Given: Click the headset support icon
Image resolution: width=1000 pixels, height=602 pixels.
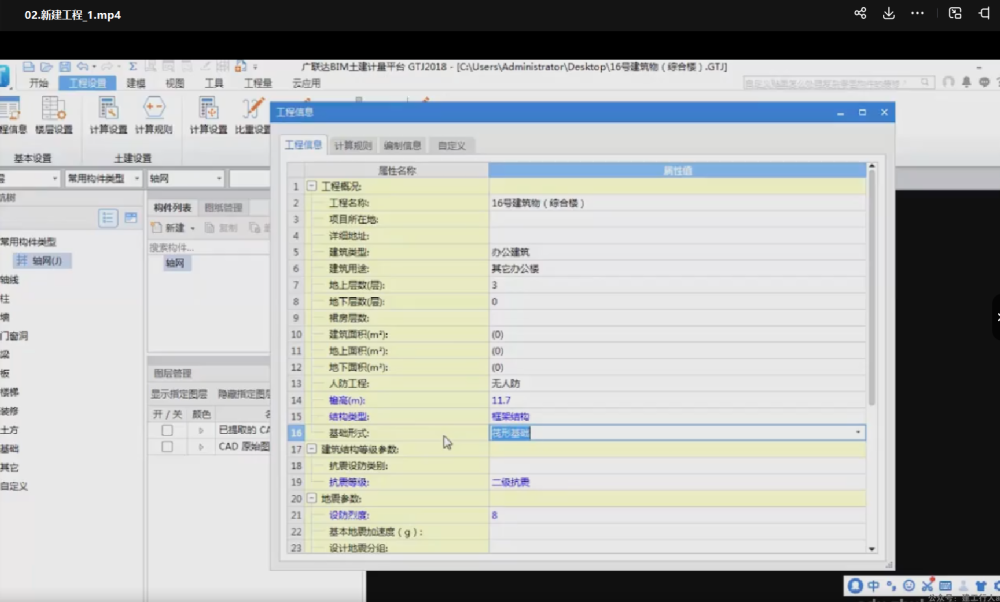Looking at the screenshot, I should pyautogui.click(x=949, y=82).
